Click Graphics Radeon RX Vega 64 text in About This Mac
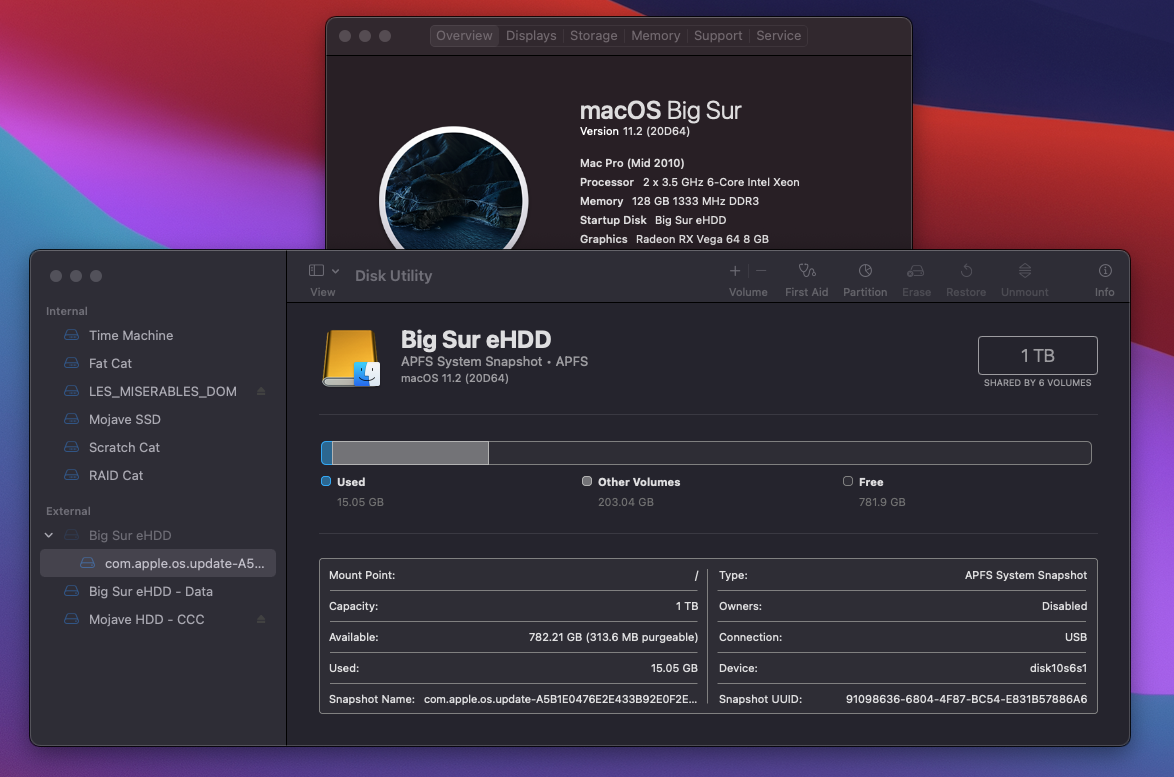This screenshot has height=777, width=1174. pyautogui.click(x=674, y=239)
